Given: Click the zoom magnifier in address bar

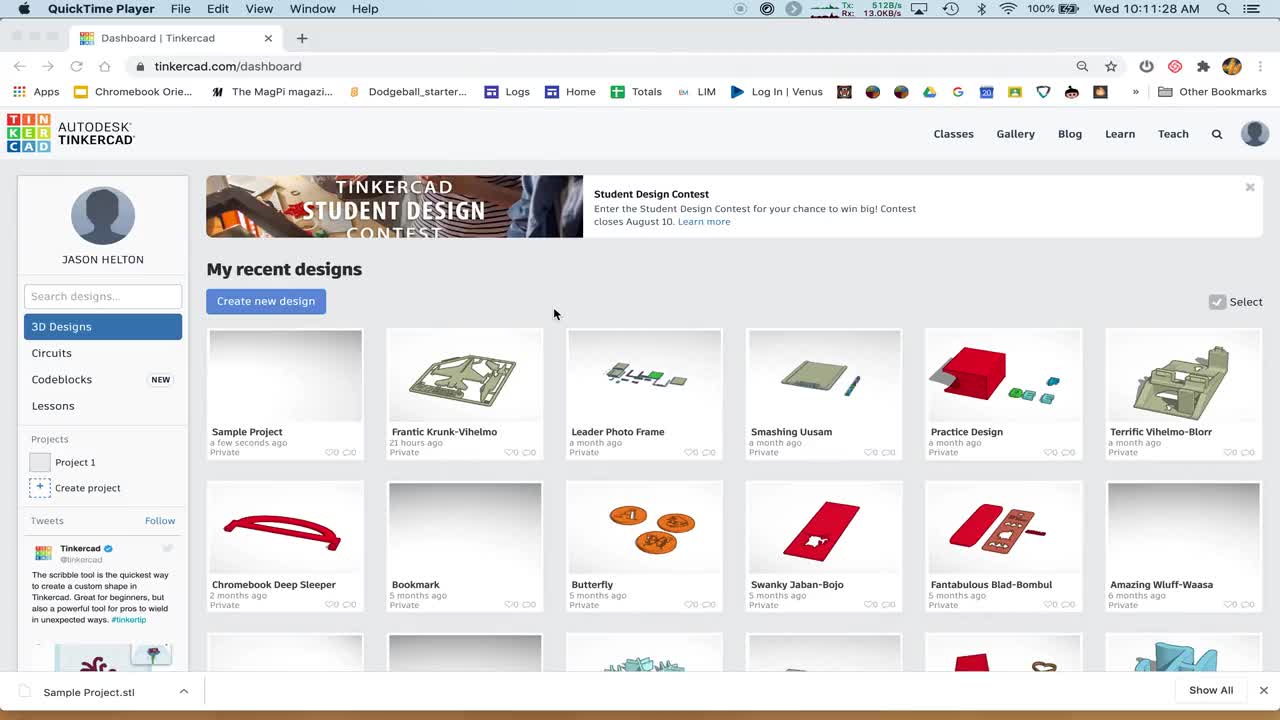Looking at the screenshot, I should point(1082,66).
